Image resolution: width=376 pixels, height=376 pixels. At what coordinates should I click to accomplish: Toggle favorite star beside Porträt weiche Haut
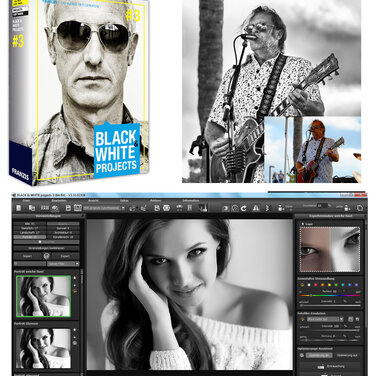point(75,278)
